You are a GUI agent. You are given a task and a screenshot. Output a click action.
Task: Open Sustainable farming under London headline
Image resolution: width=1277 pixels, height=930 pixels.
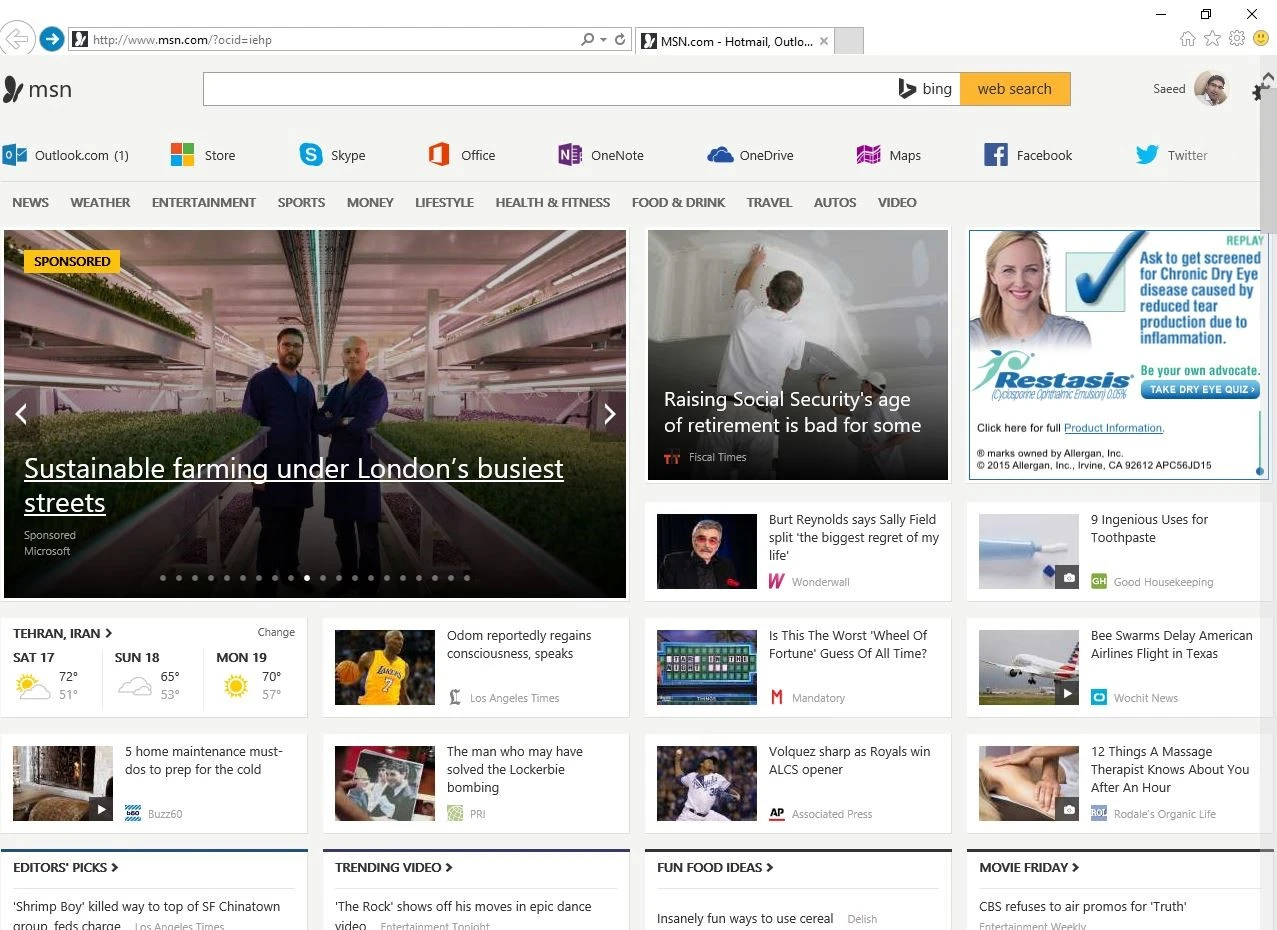pyautogui.click(x=293, y=485)
